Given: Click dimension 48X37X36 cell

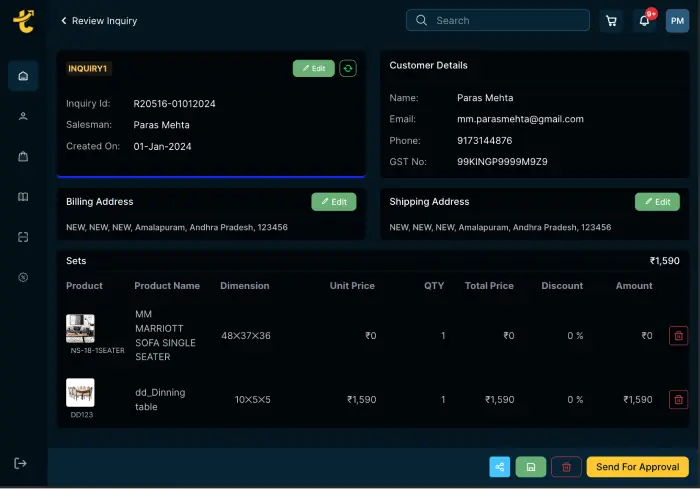Looking at the screenshot, I should tap(246, 336).
